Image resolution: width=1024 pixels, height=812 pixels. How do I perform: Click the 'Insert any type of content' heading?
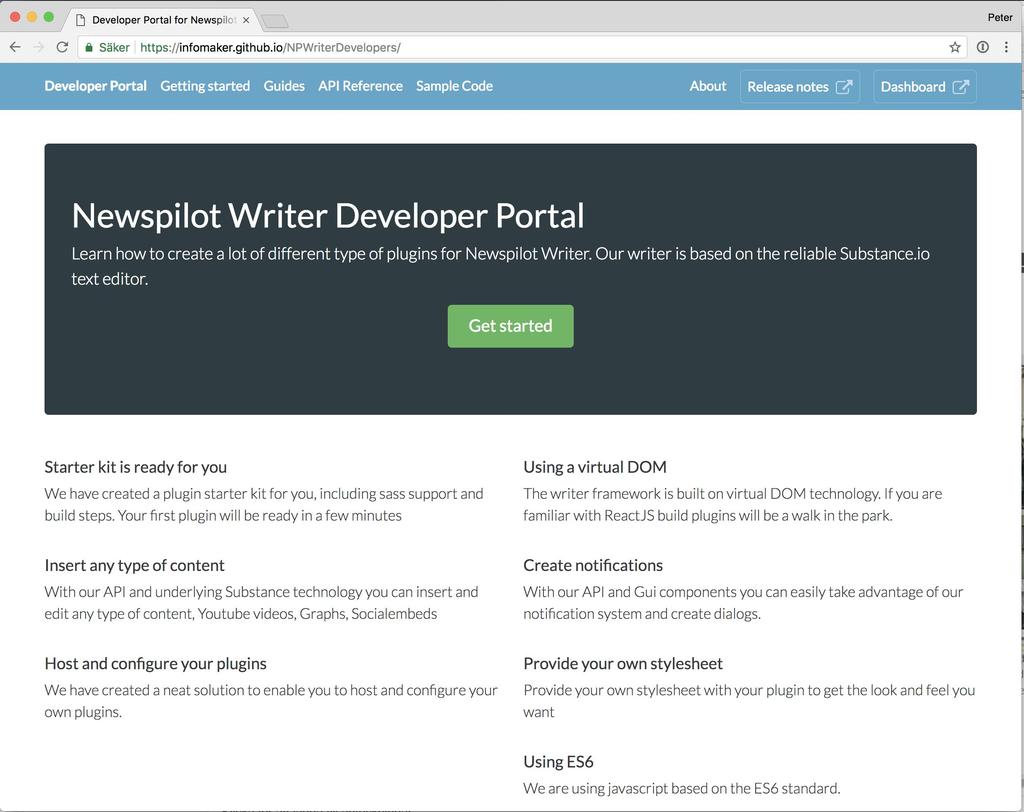135,565
